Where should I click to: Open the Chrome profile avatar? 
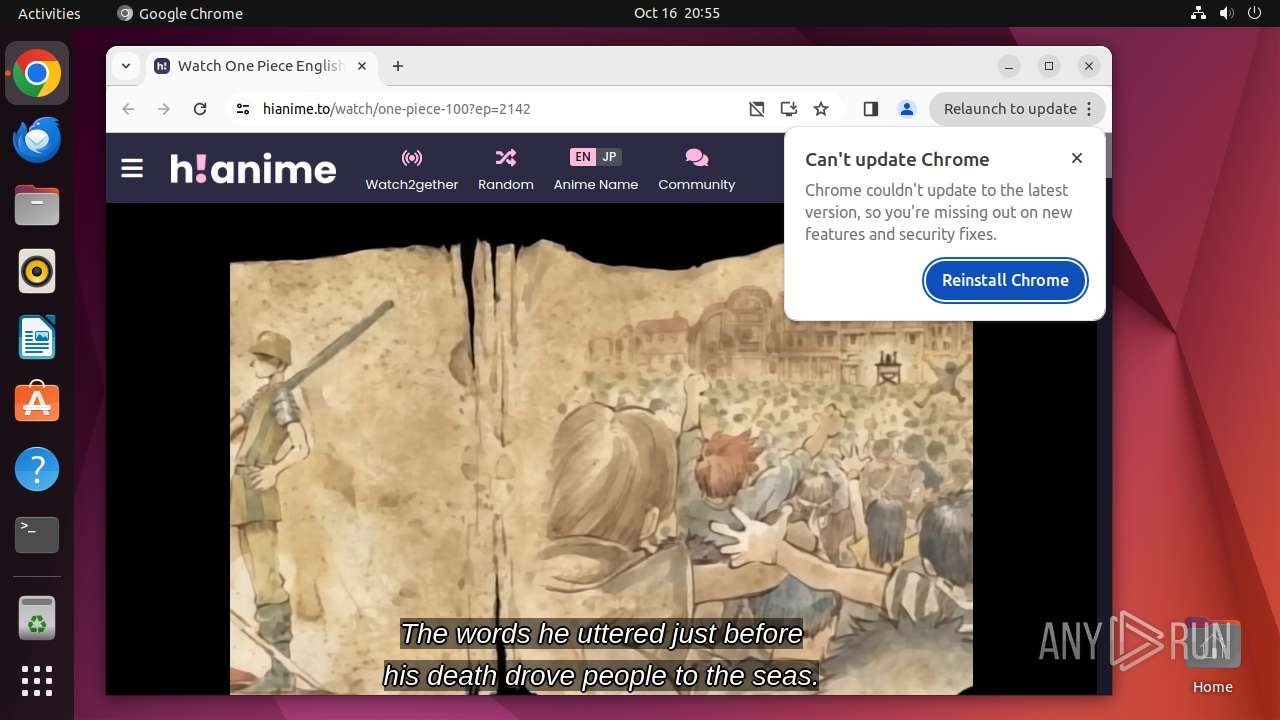coord(907,109)
